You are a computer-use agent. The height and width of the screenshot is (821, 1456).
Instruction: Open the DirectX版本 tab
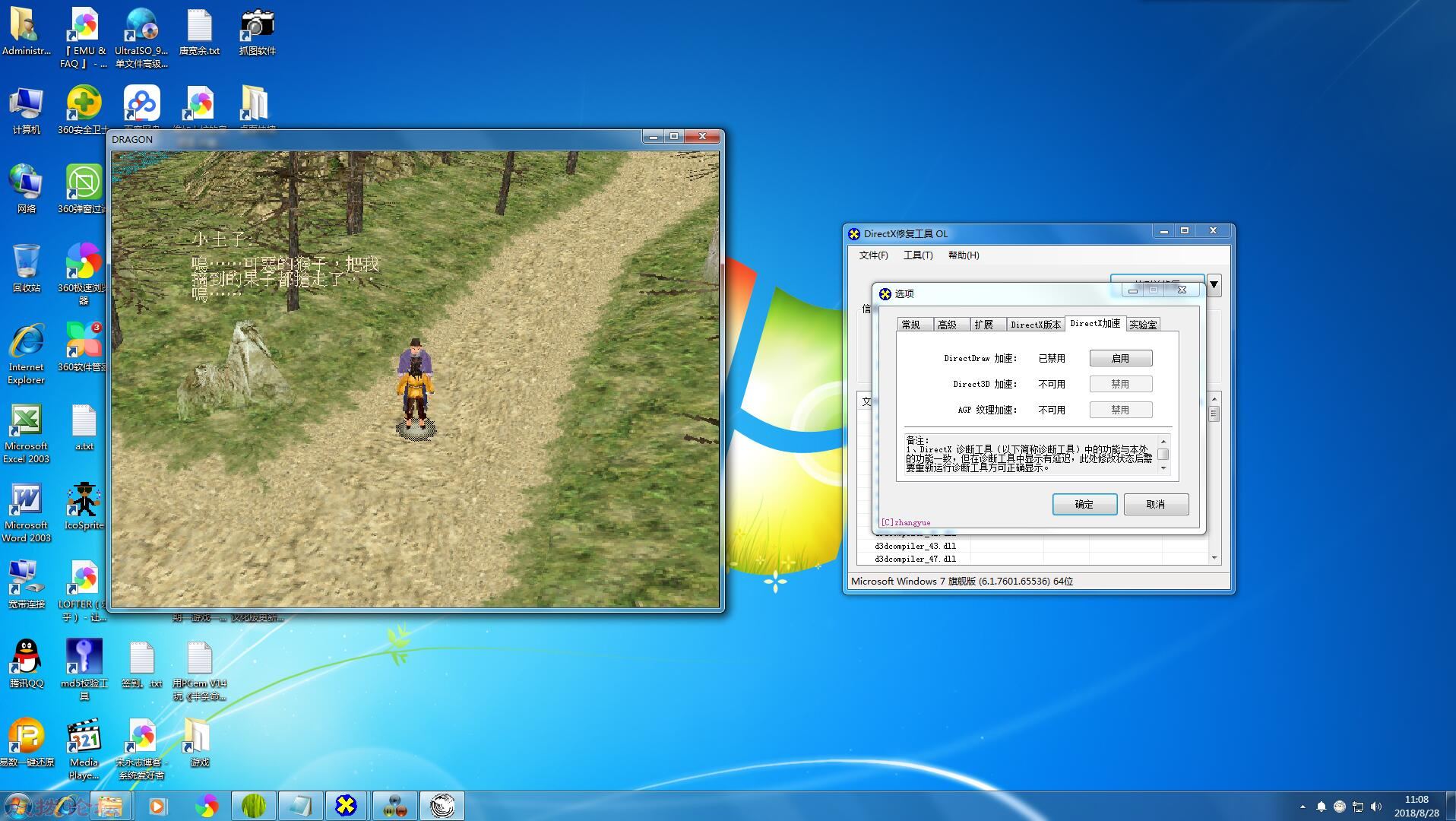pyautogui.click(x=1035, y=325)
